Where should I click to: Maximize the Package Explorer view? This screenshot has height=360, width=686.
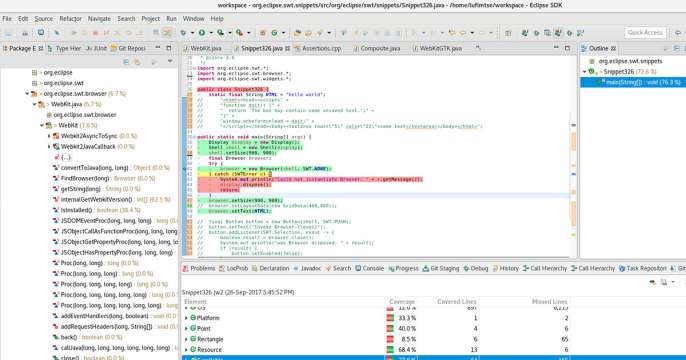click(x=168, y=48)
